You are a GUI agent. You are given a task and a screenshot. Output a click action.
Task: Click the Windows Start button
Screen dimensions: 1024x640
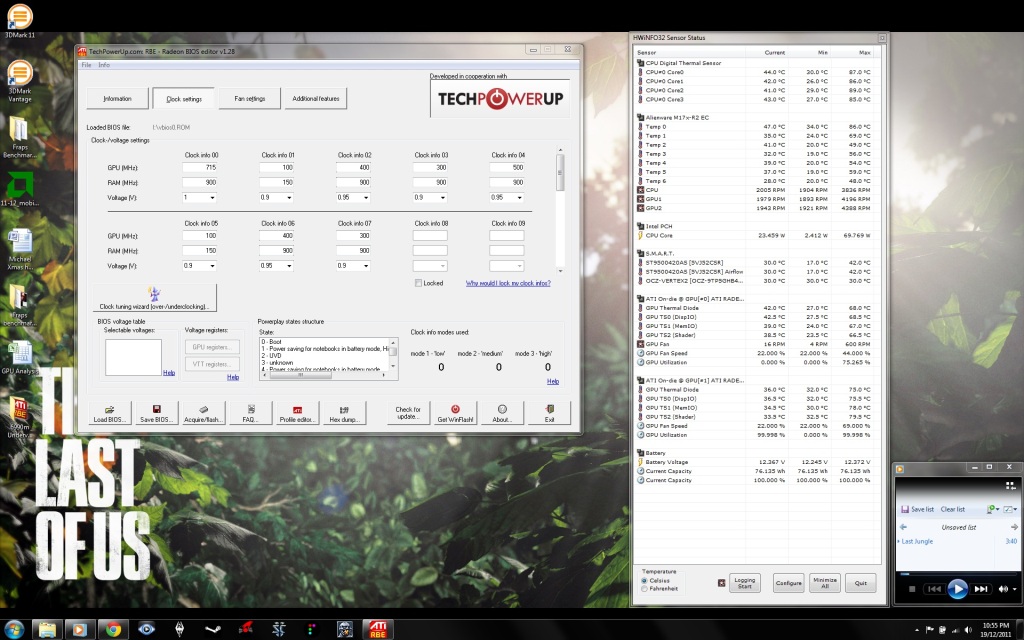(x=14, y=629)
